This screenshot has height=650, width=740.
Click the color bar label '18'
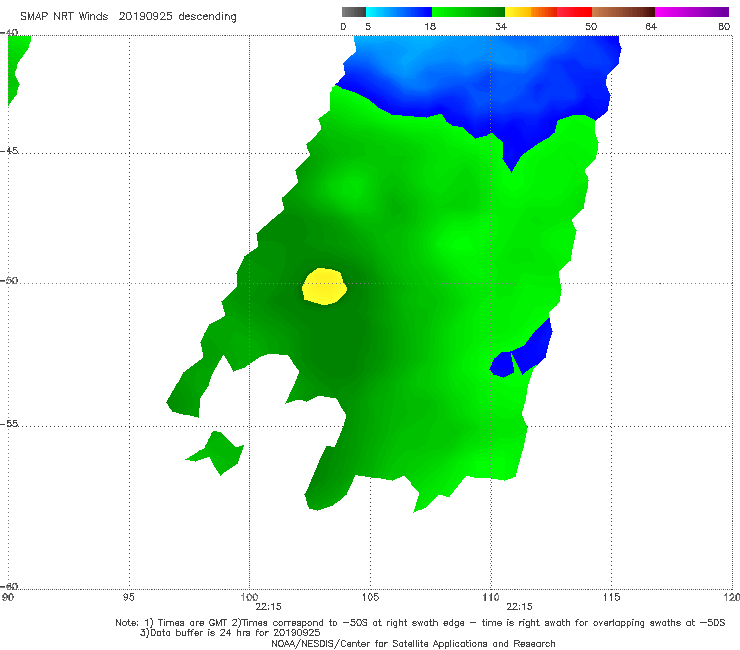tap(430, 27)
